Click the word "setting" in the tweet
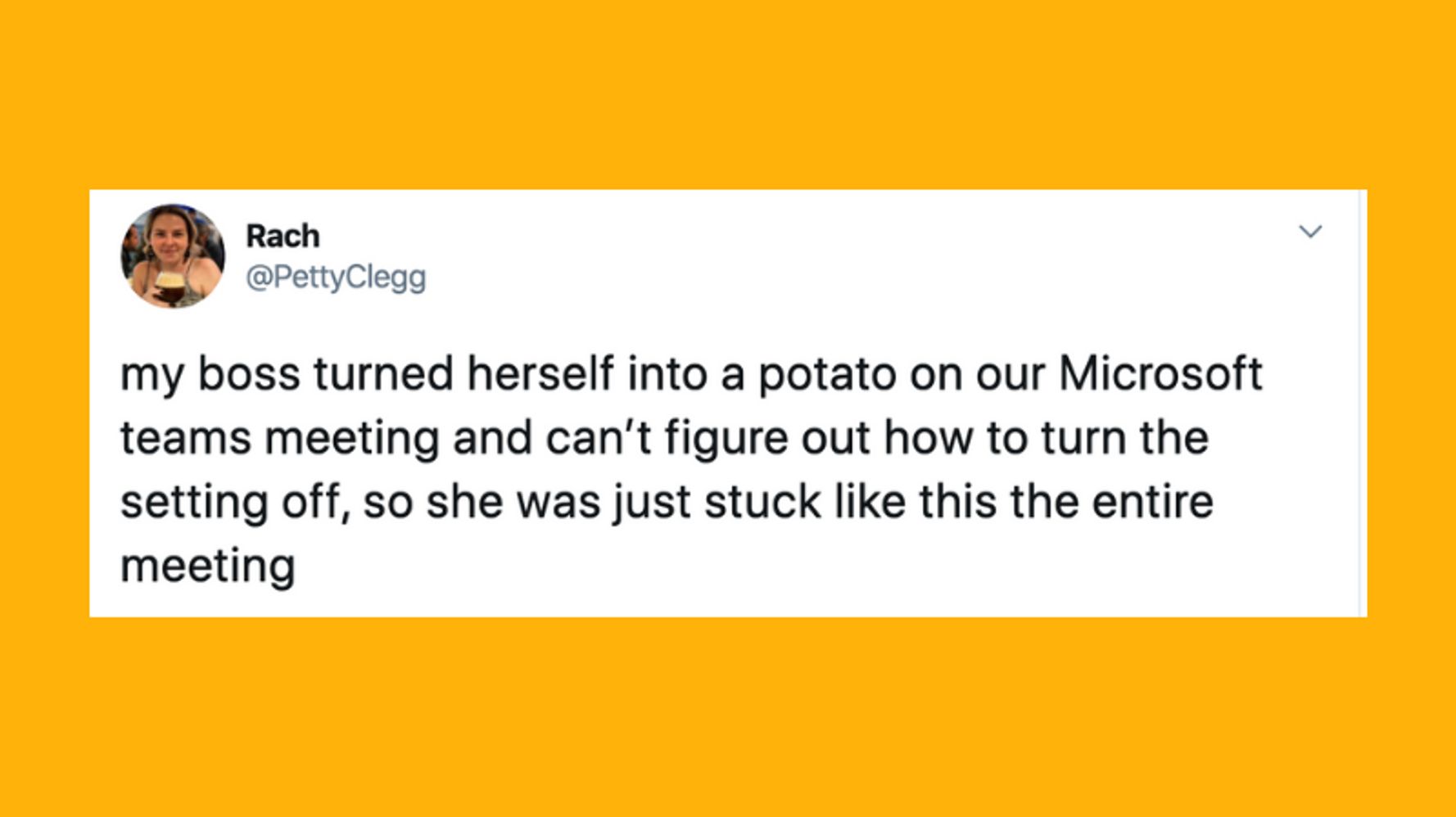 point(194,503)
